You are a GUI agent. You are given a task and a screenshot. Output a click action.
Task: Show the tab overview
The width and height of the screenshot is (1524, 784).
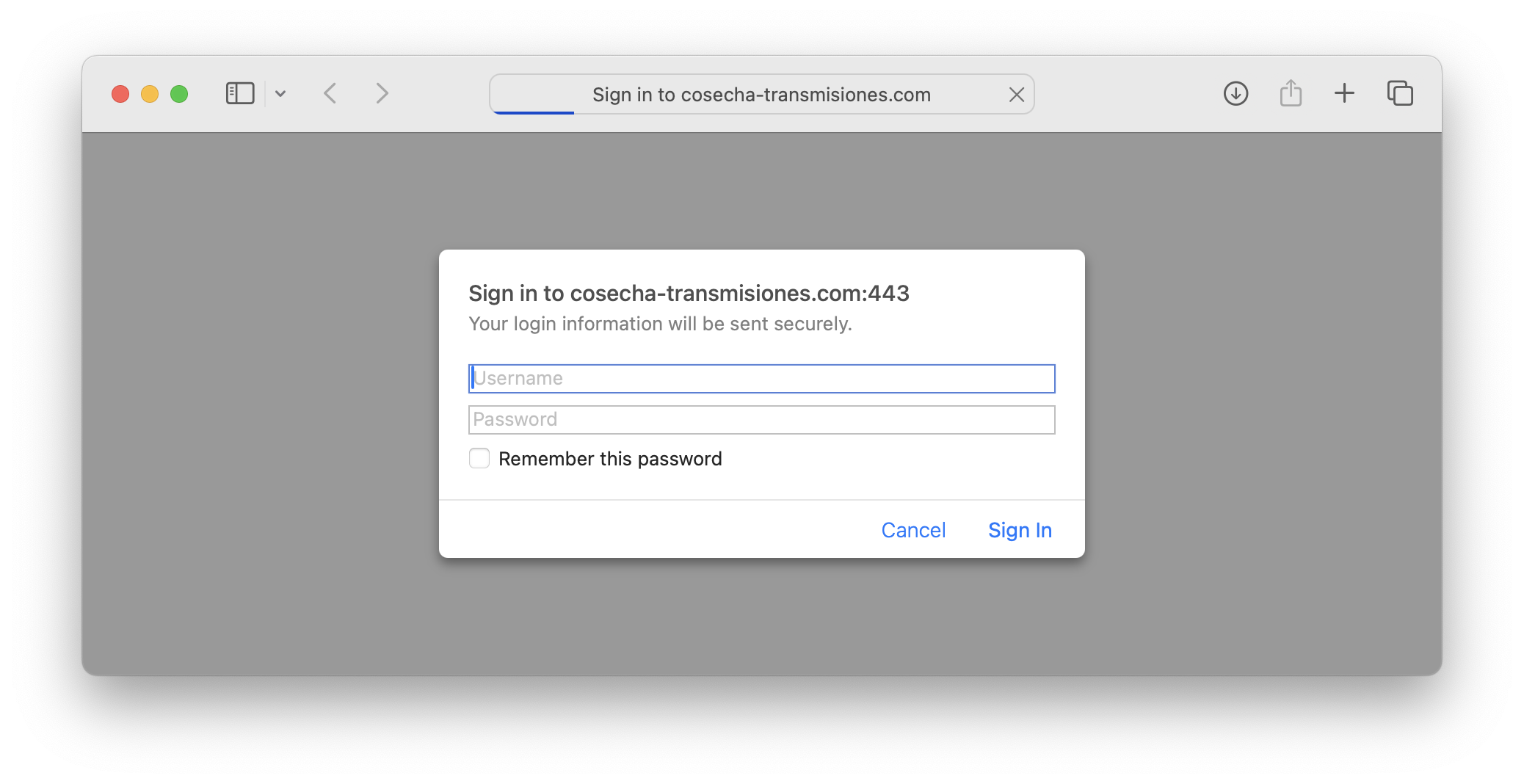1400,94
